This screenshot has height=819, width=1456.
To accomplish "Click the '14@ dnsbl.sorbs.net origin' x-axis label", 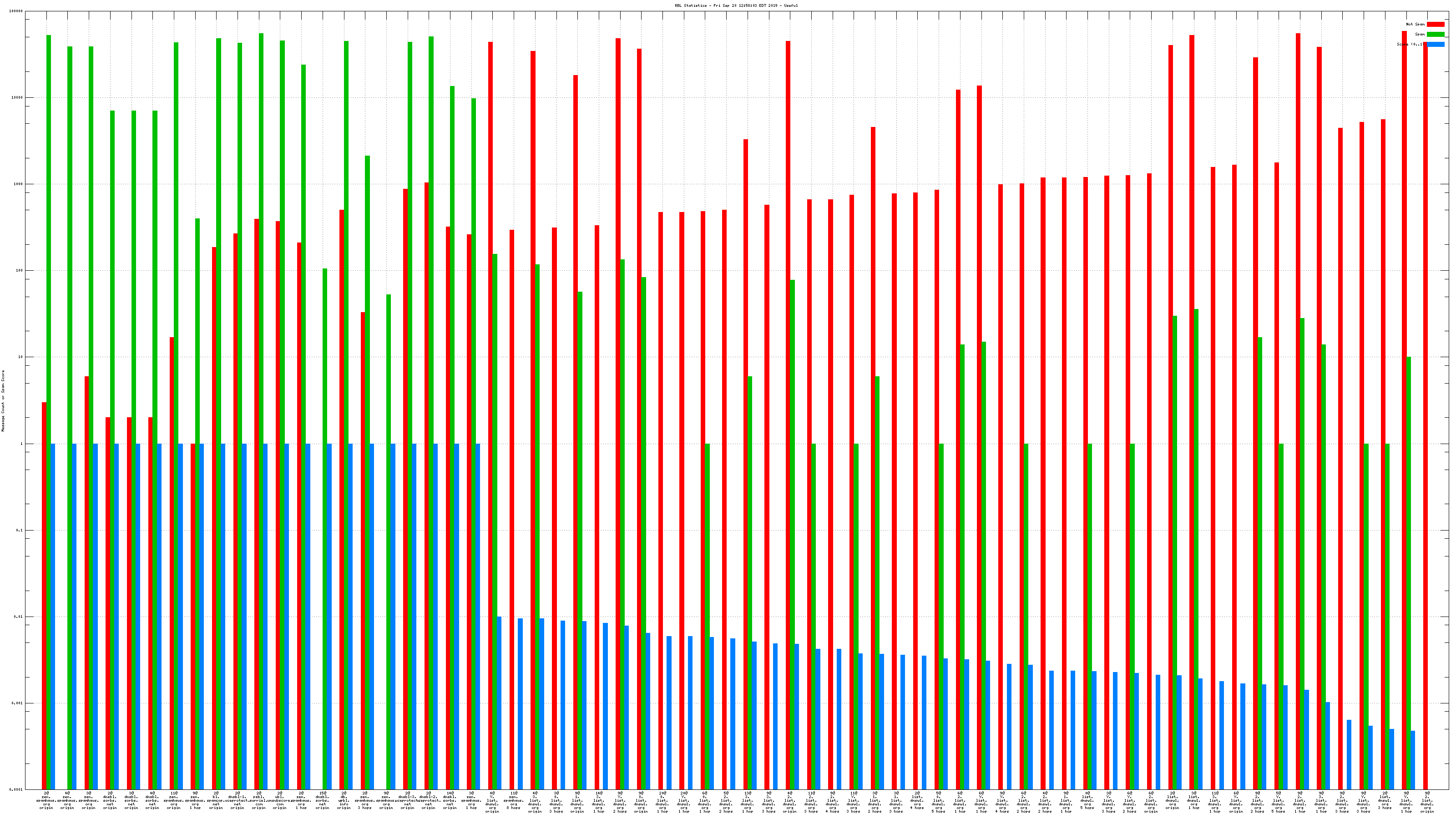I will click(450, 800).
